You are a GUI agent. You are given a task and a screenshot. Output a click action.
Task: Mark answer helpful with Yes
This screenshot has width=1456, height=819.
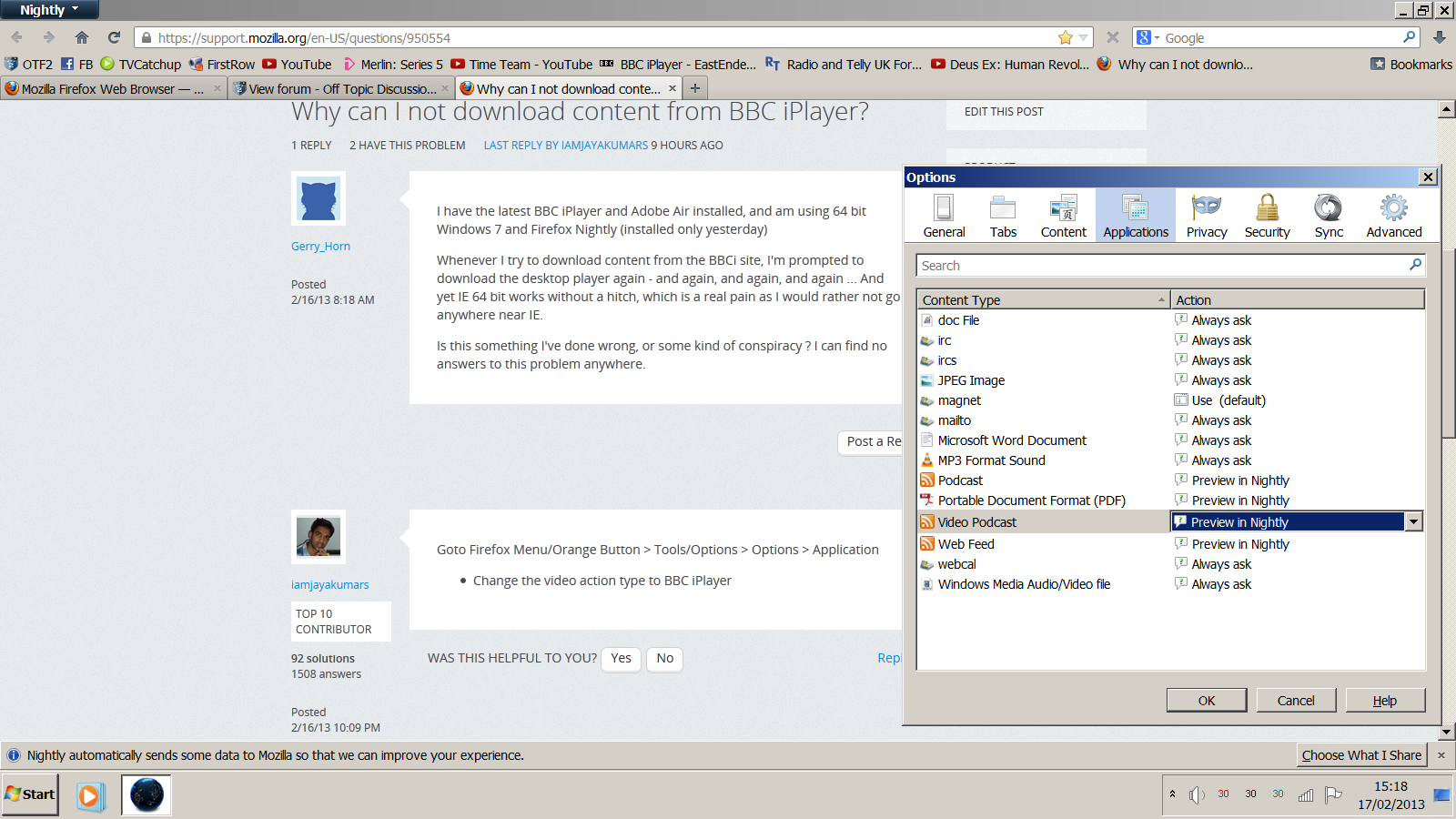pos(622,659)
